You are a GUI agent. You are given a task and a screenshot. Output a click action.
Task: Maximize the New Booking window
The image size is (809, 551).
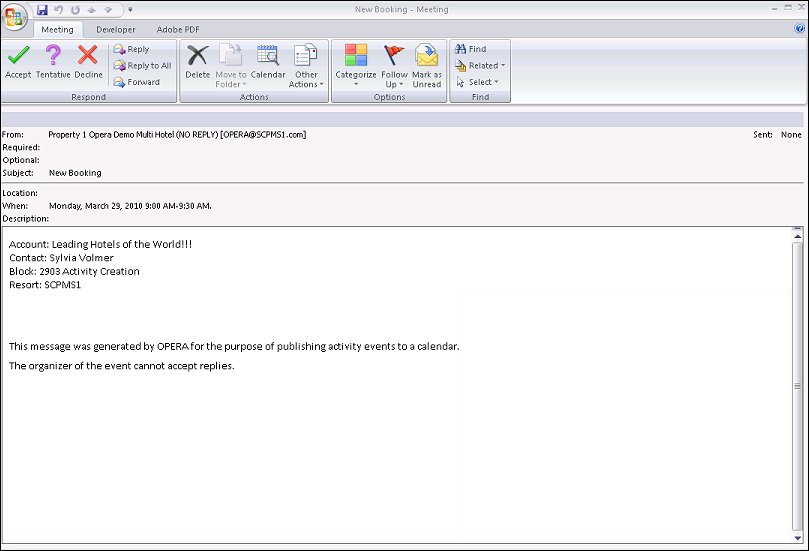tap(788, 8)
